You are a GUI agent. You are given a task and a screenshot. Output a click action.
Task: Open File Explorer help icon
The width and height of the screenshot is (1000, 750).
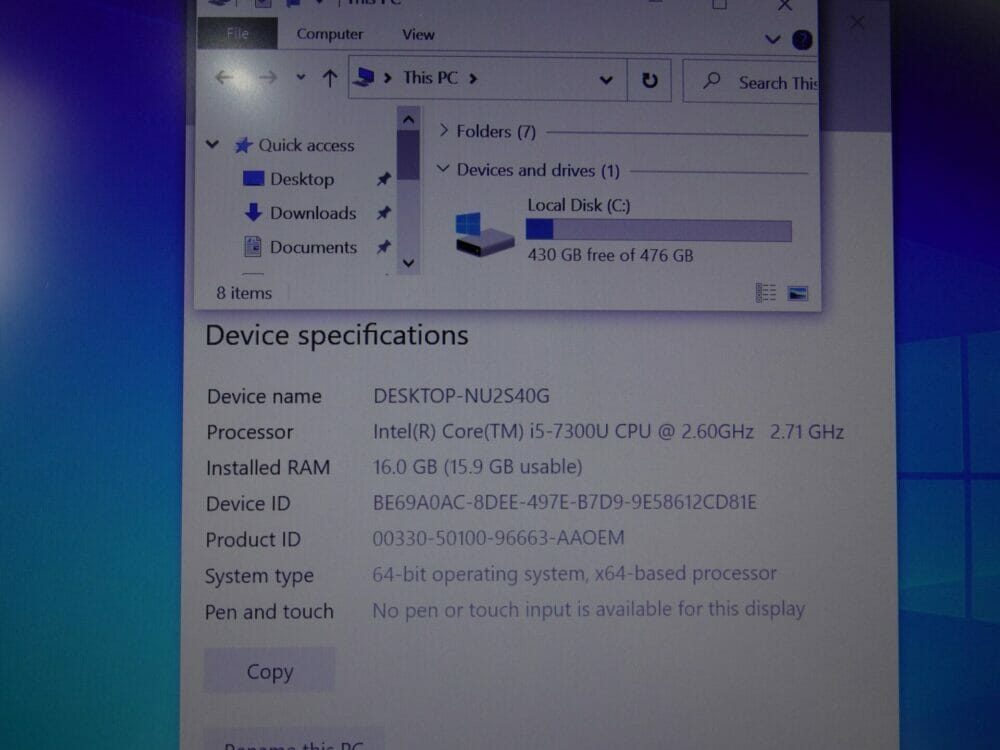click(x=802, y=40)
